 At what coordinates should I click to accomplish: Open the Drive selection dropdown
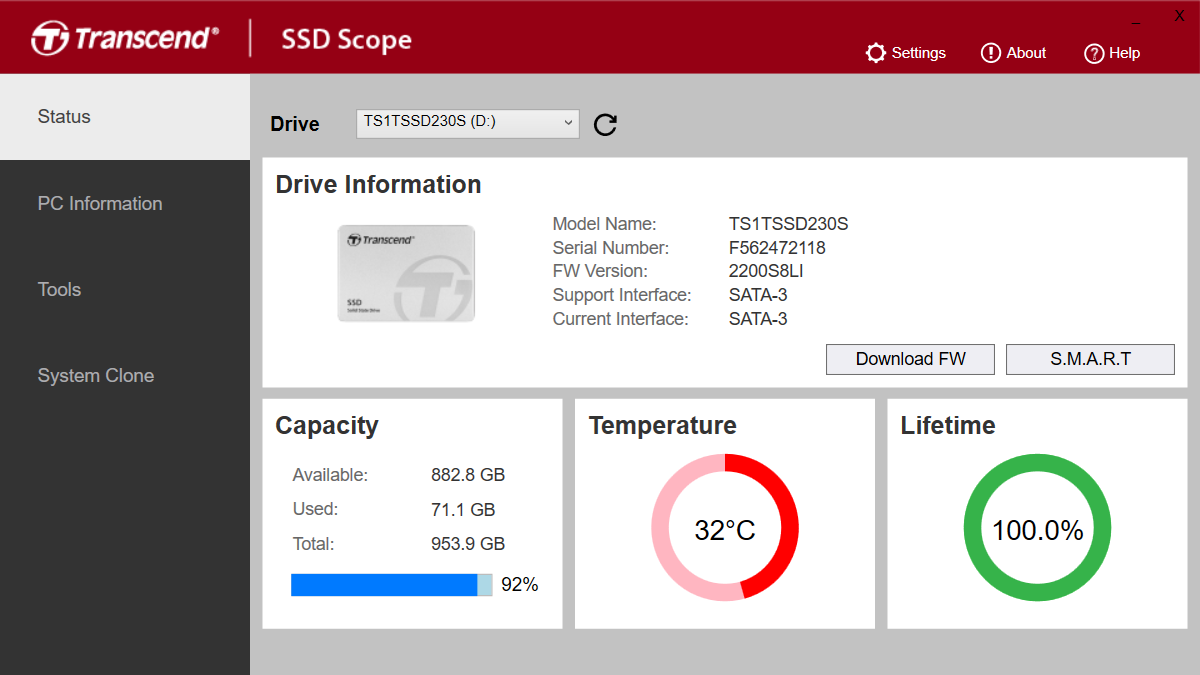(x=467, y=123)
